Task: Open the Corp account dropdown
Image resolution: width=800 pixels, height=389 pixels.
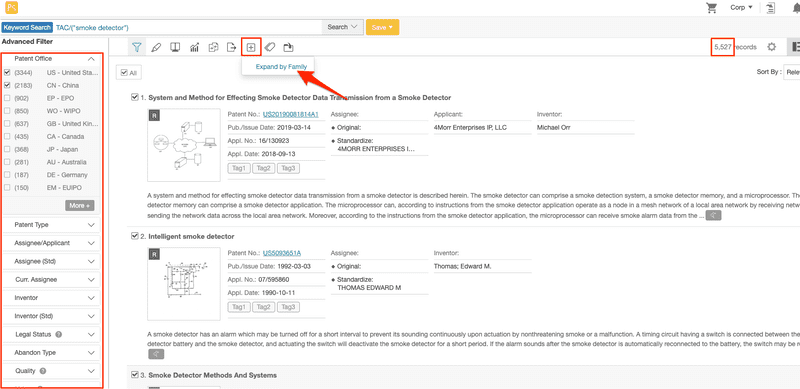Action: (x=741, y=8)
